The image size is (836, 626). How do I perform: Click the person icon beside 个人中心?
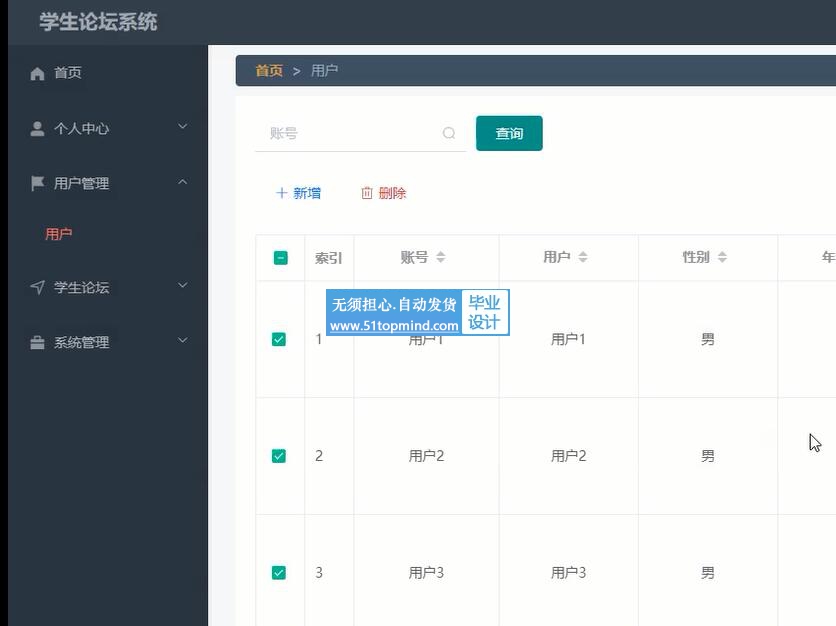[x=37, y=129]
